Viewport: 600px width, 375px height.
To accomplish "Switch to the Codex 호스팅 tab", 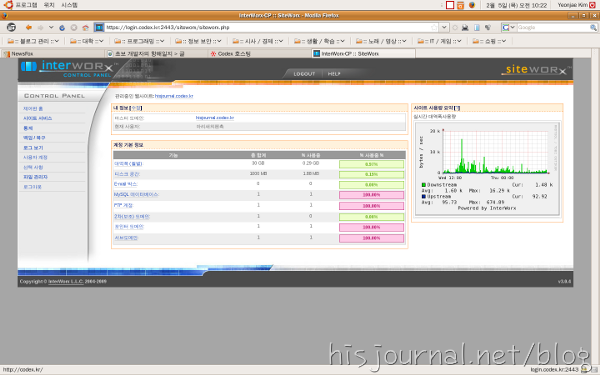I will coord(260,54).
